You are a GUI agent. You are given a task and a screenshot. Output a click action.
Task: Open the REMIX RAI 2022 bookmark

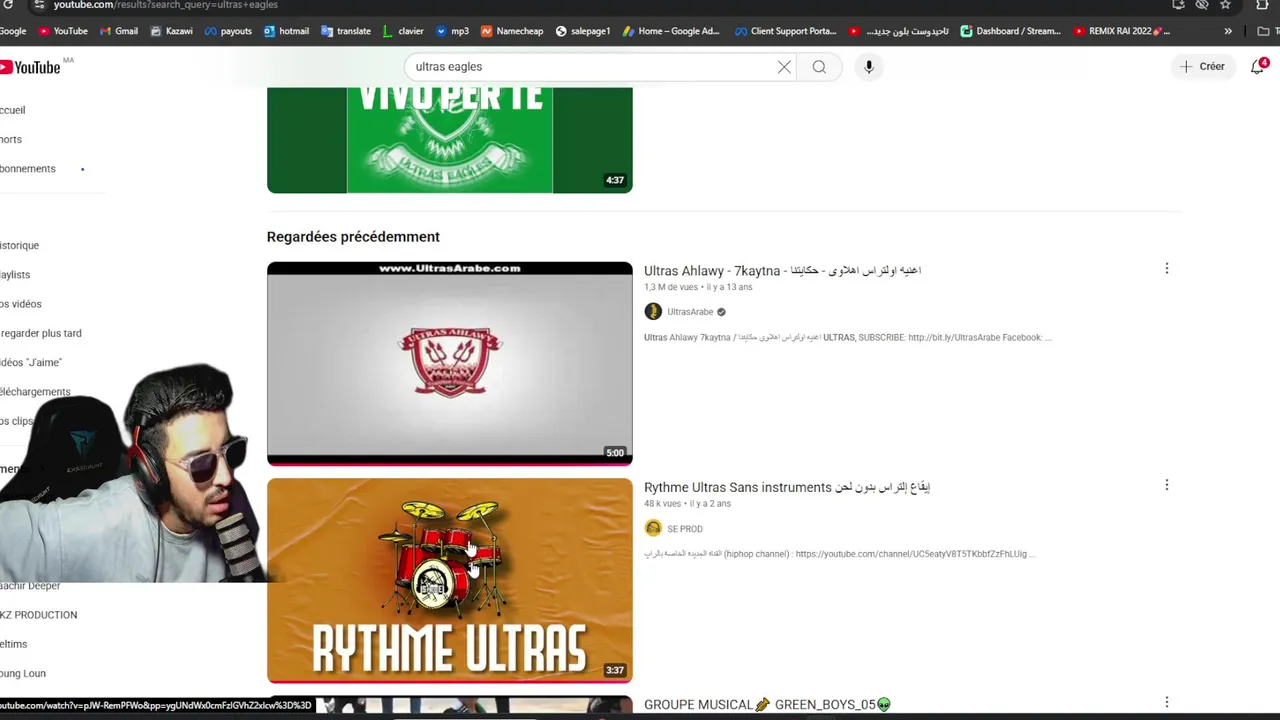[1121, 31]
